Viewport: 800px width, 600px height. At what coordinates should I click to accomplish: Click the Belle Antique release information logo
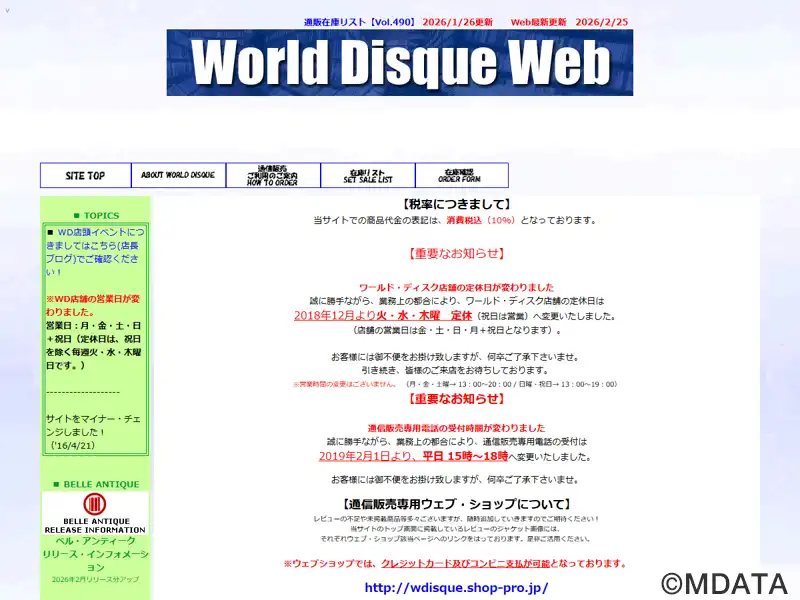pyautogui.click(x=95, y=513)
